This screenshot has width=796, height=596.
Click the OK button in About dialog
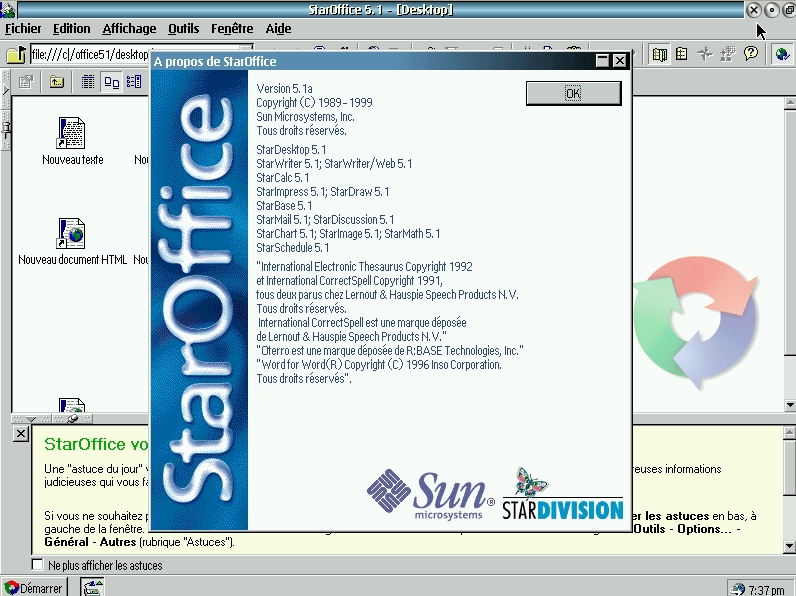pyautogui.click(x=573, y=93)
